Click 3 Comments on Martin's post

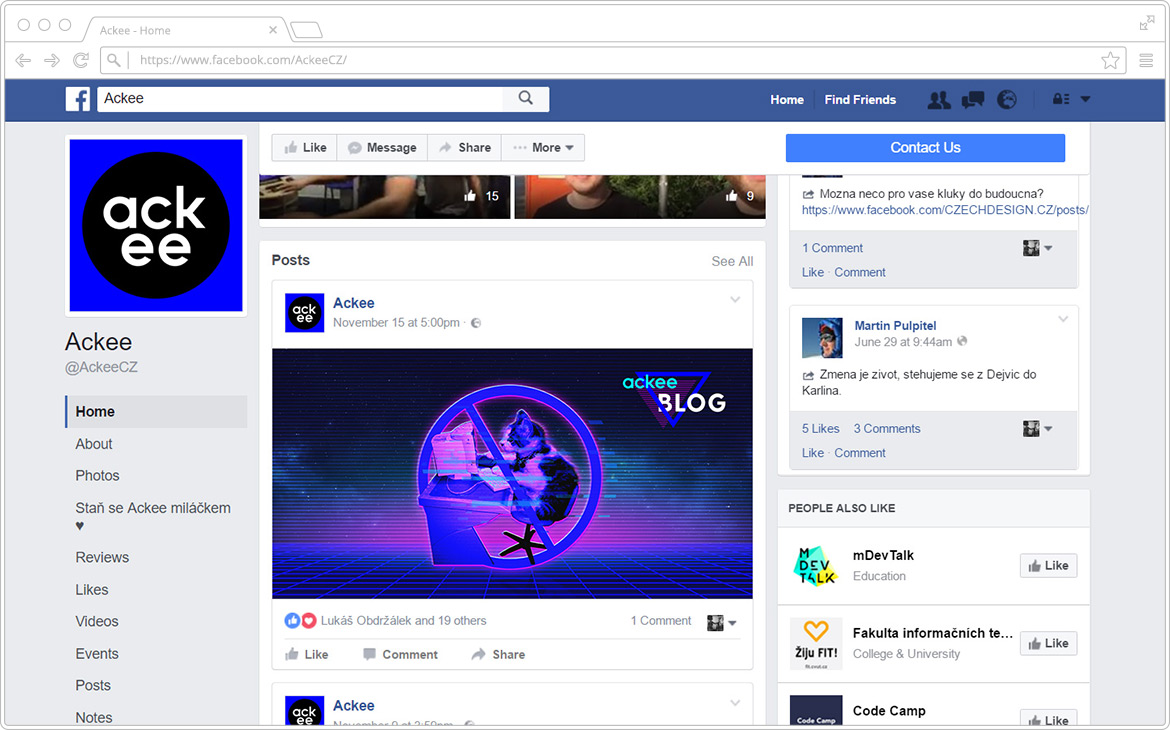tap(886, 428)
